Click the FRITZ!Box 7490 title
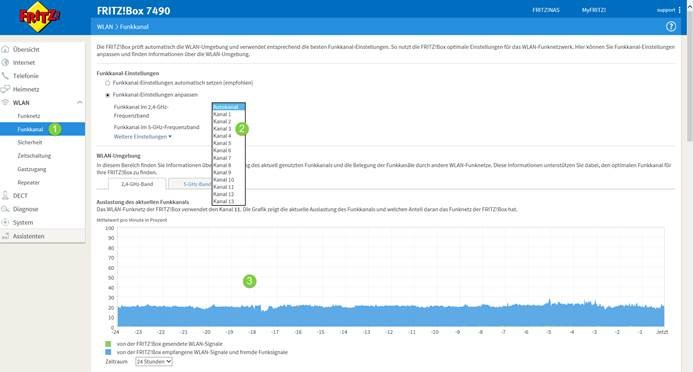Viewport: 693px width, 372px height. point(133,11)
